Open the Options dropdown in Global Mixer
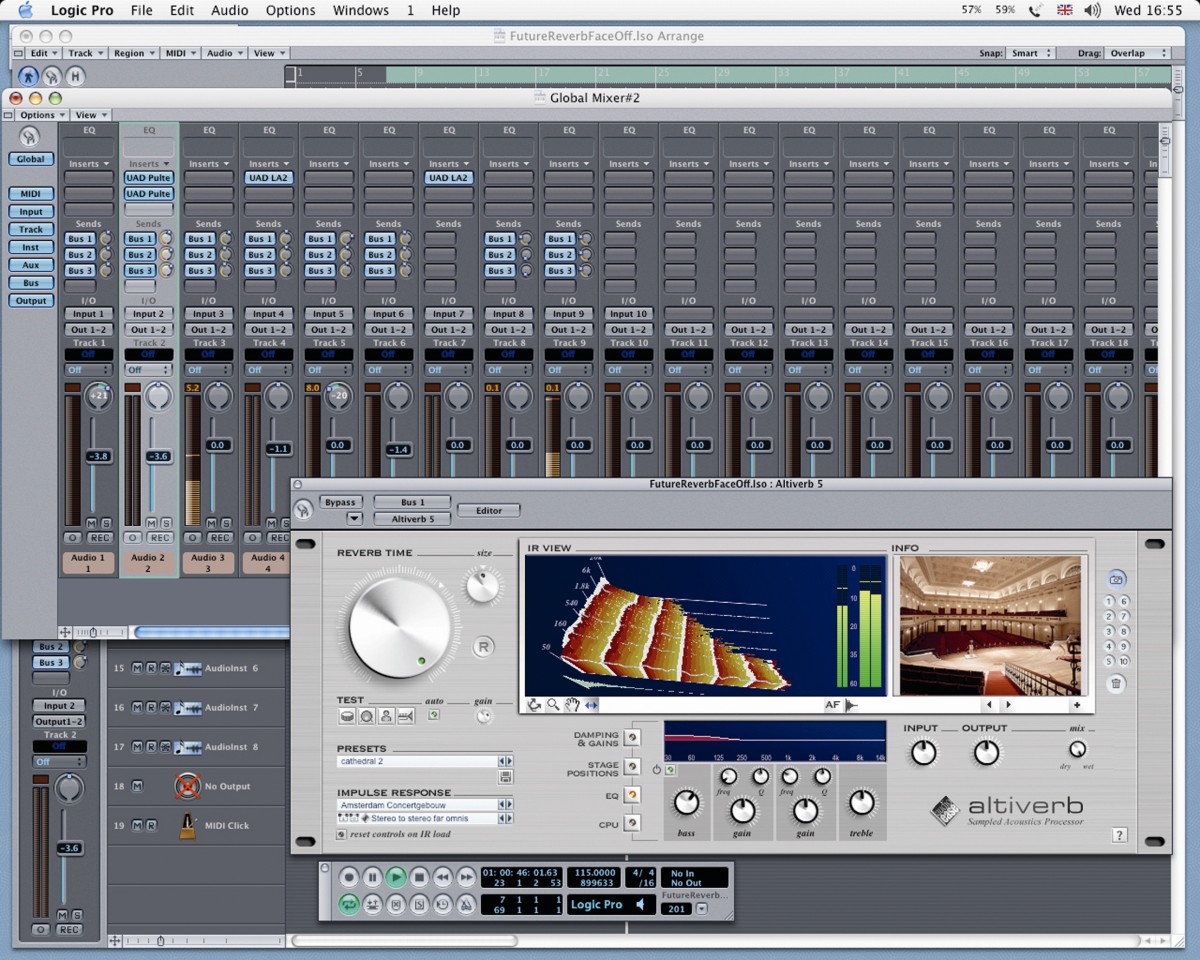The image size is (1200, 960). point(41,115)
